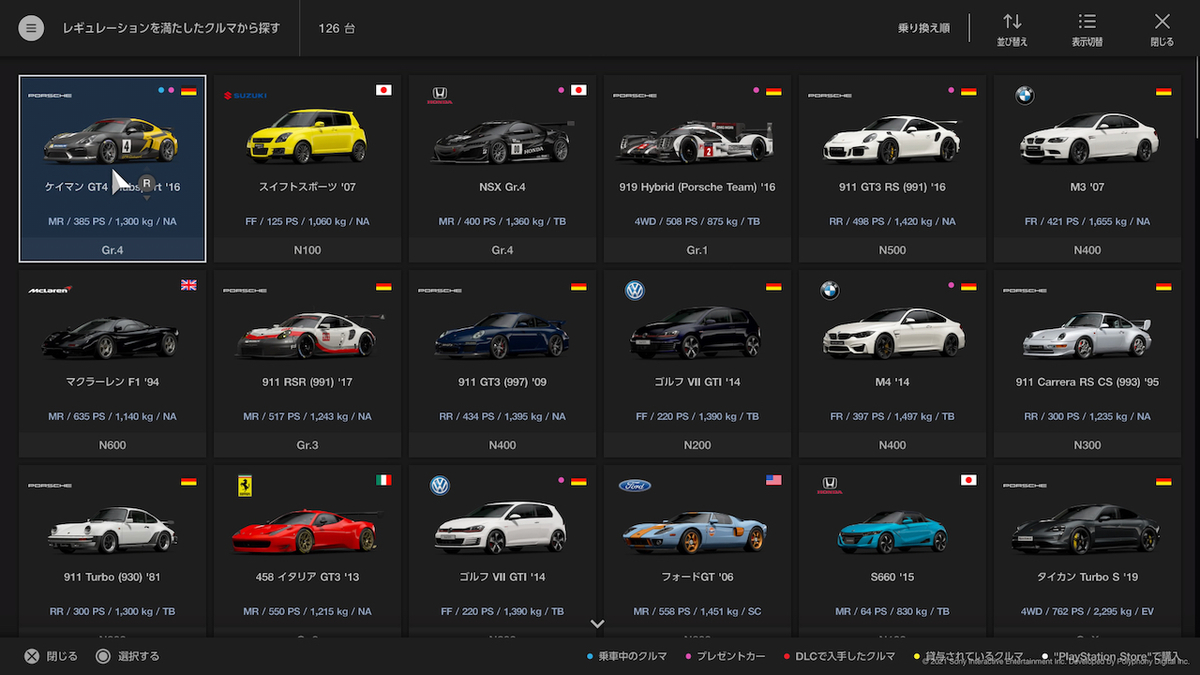This screenshot has width=1200, height=675.
Task: Pick the 911 RSR (991) '17 car image
Action: coord(308,335)
